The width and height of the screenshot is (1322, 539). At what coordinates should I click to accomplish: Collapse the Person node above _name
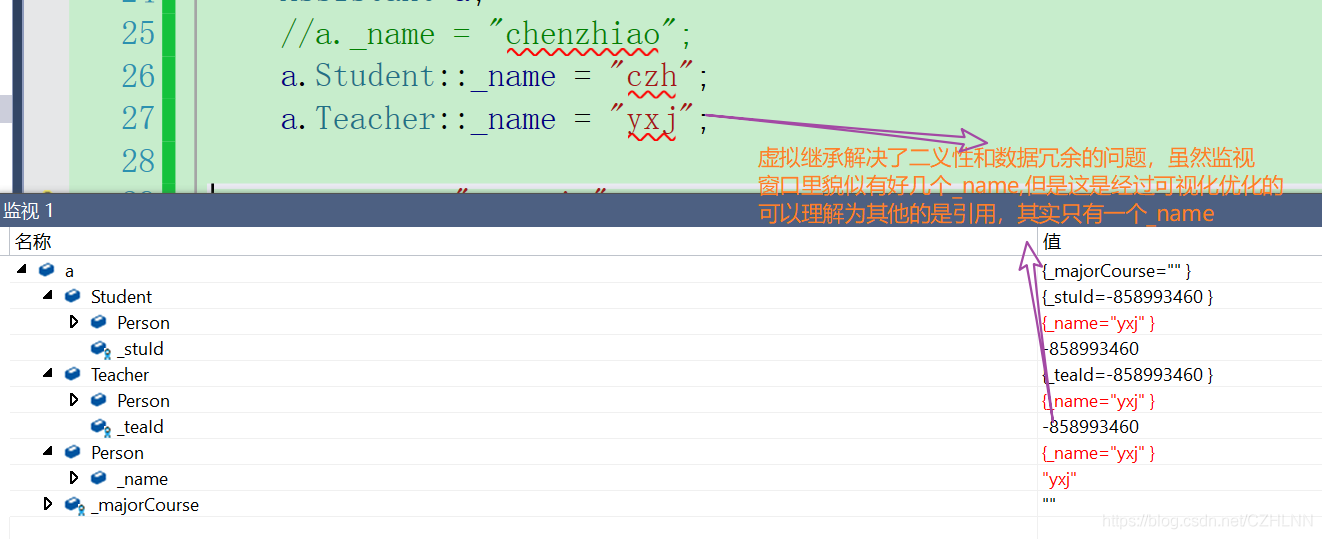tap(48, 452)
